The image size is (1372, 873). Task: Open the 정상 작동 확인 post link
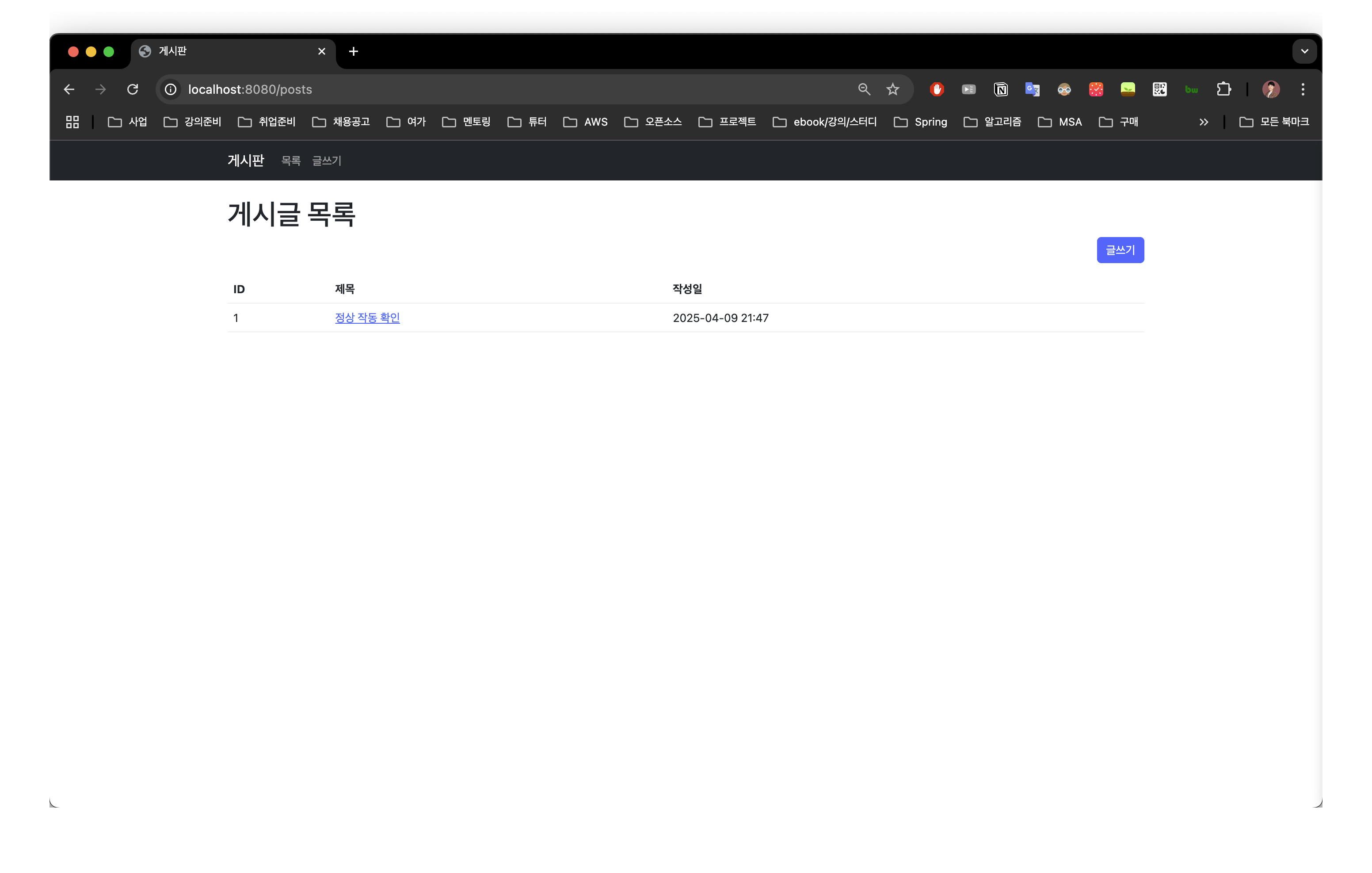point(367,318)
